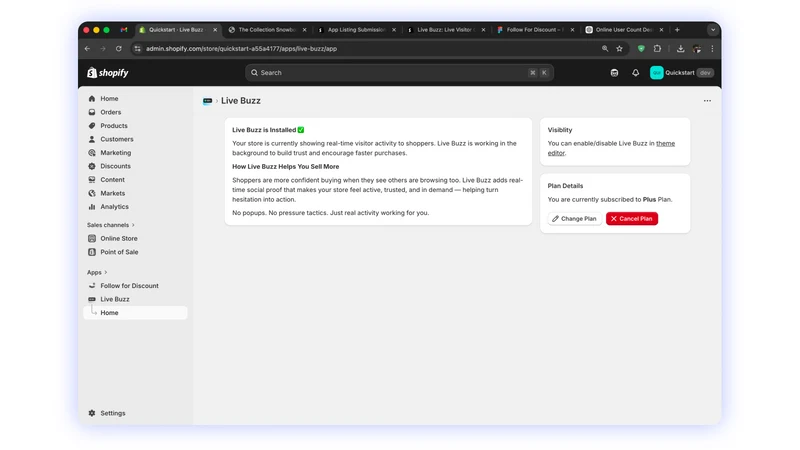Image resolution: width=800 pixels, height=450 pixels.
Task: Click the notifications bell icon
Action: 635,73
